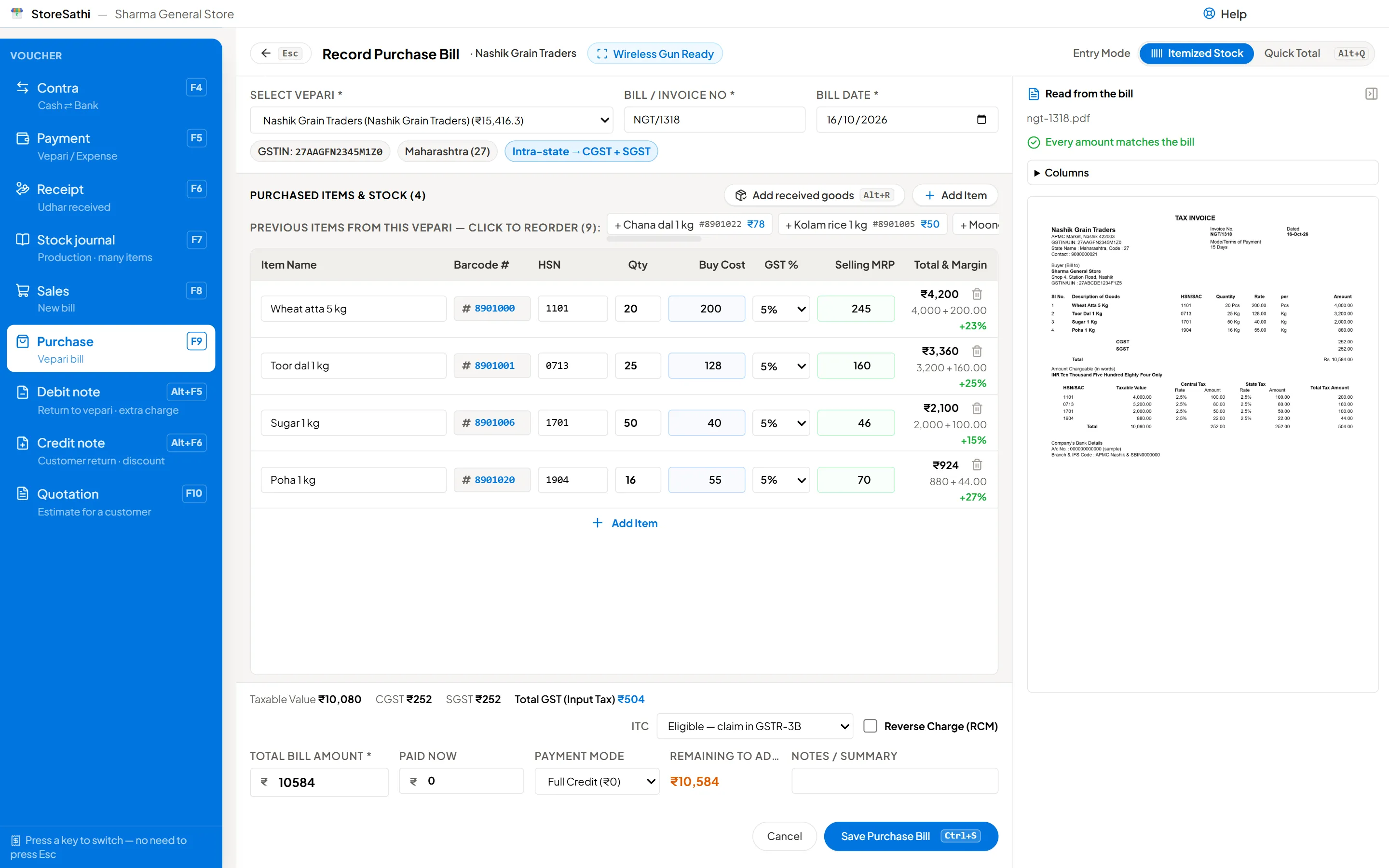1389x868 pixels.
Task: Open the Payment Mode dropdown
Action: (x=597, y=781)
